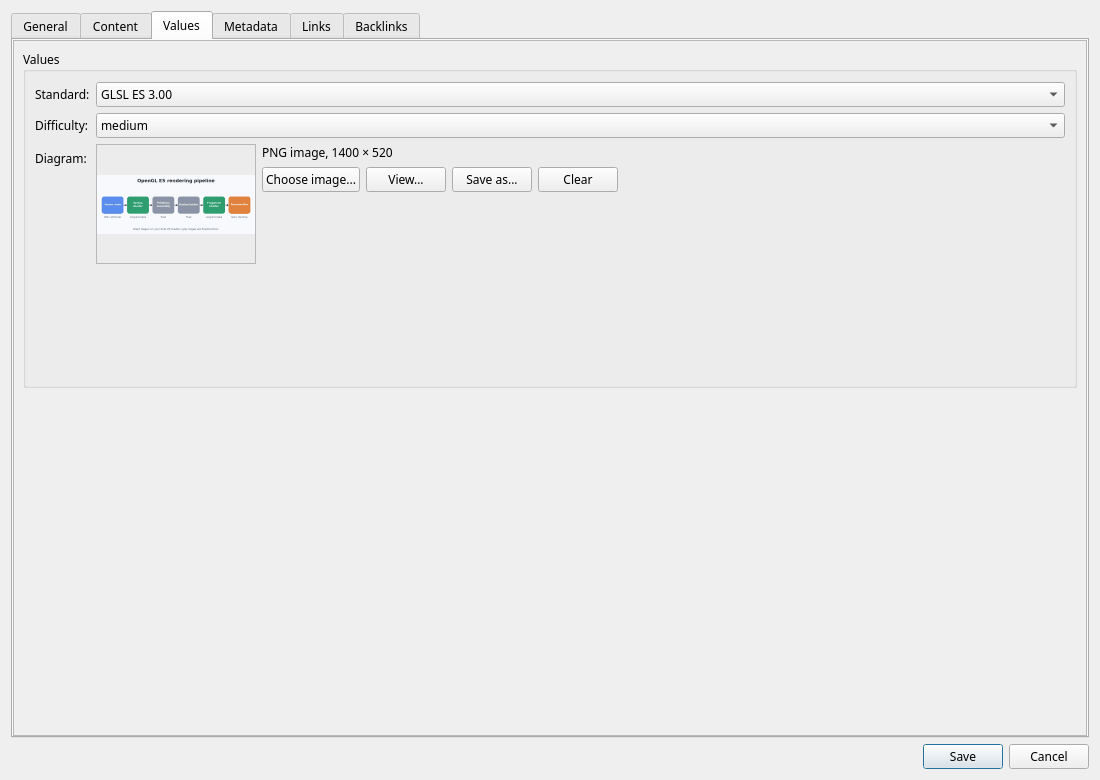Clear the diagram image
Viewport: 1100px width, 780px height.
pos(577,180)
